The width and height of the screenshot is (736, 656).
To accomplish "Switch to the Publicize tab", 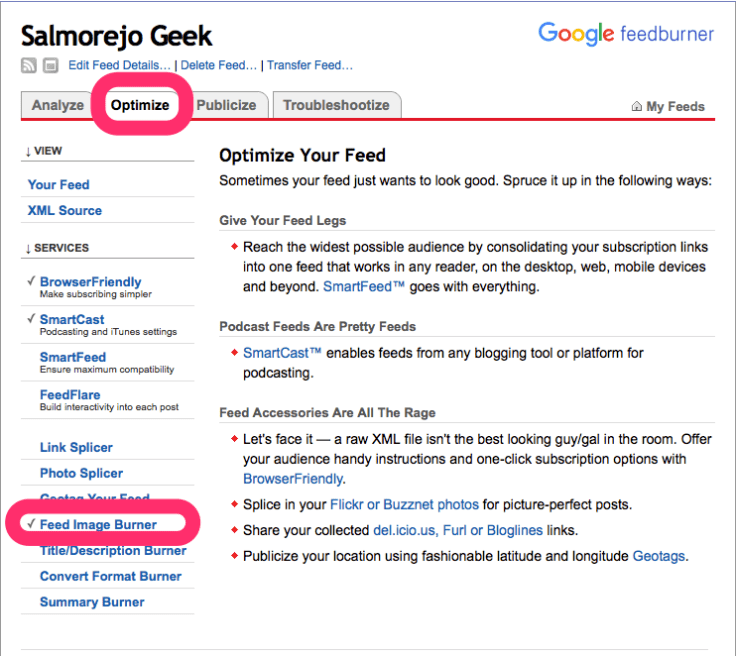I will coord(226,105).
